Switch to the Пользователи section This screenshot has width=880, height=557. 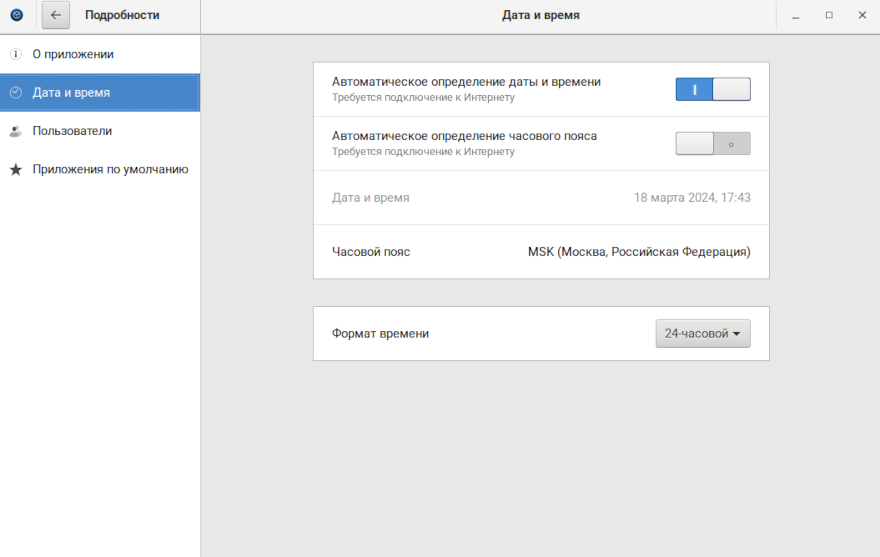click(x=72, y=131)
